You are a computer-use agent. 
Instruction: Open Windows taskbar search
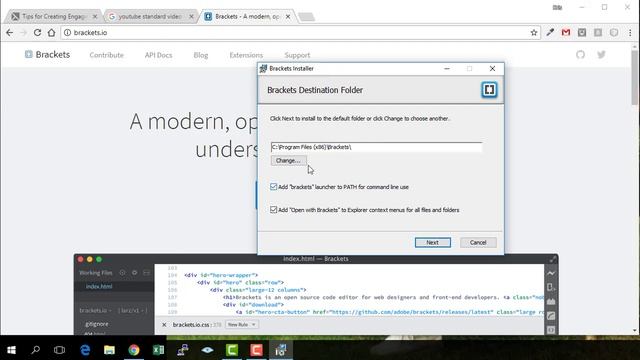point(36,350)
